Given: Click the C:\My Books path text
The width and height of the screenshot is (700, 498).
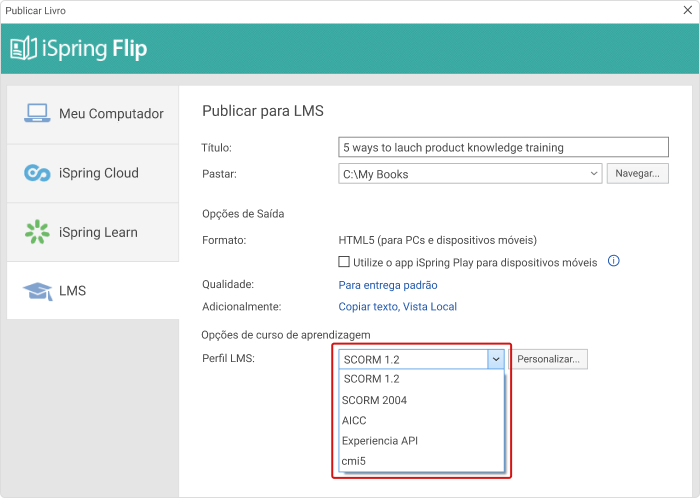Looking at the screenshot, I should [x=375, y=174].
